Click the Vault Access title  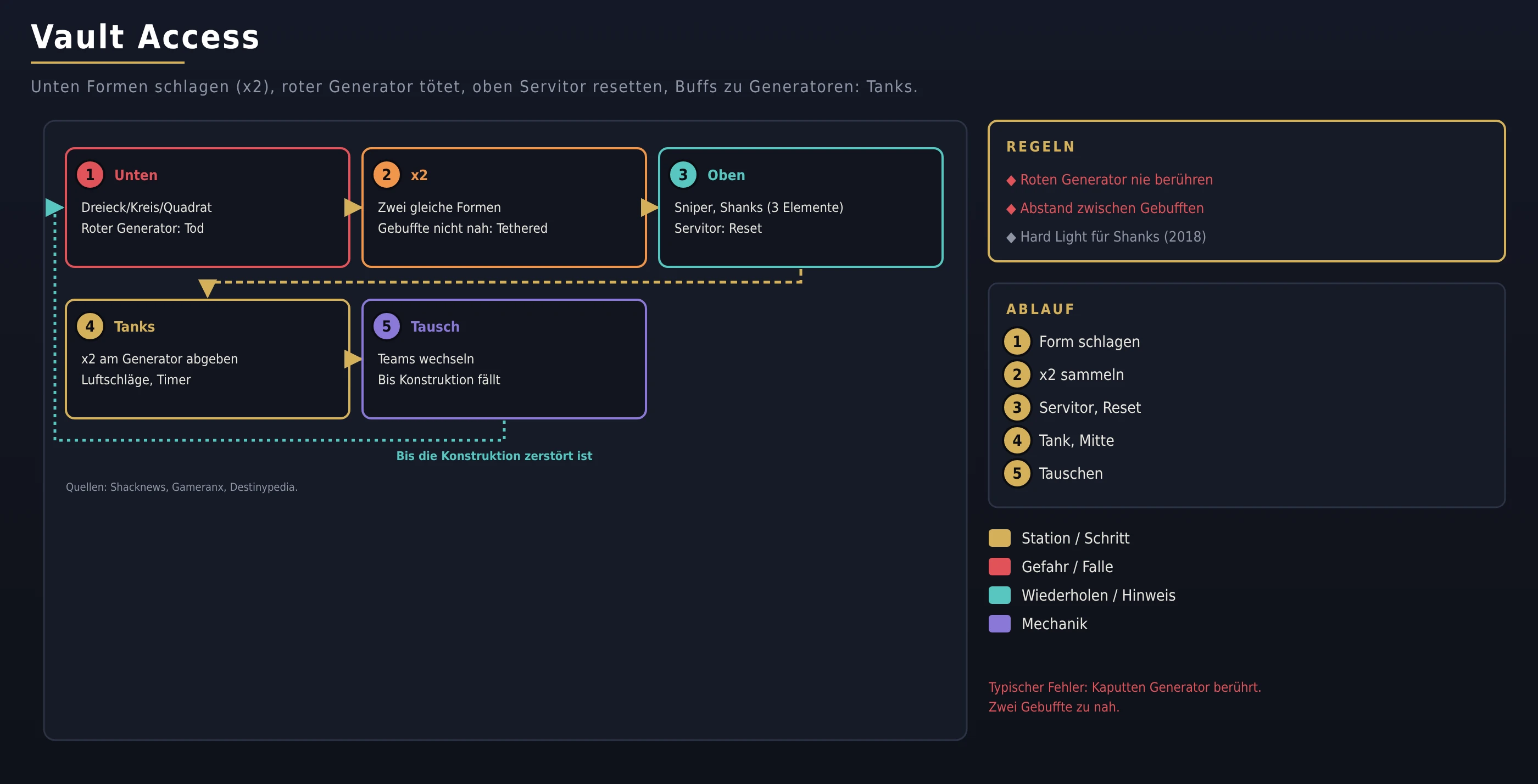pyautogui.click(x=145, y=37)
